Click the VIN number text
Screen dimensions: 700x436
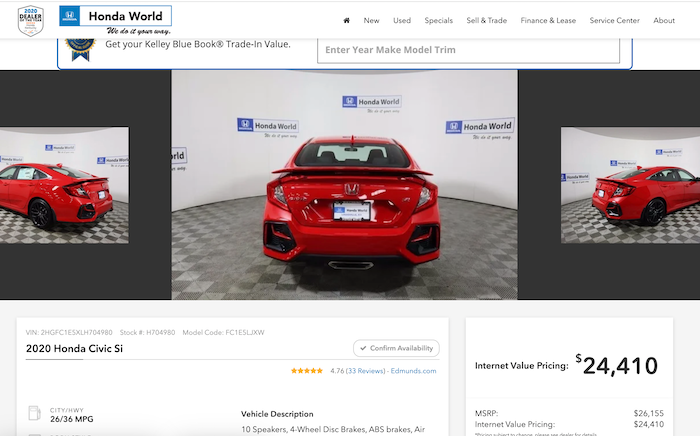(69, 332)
